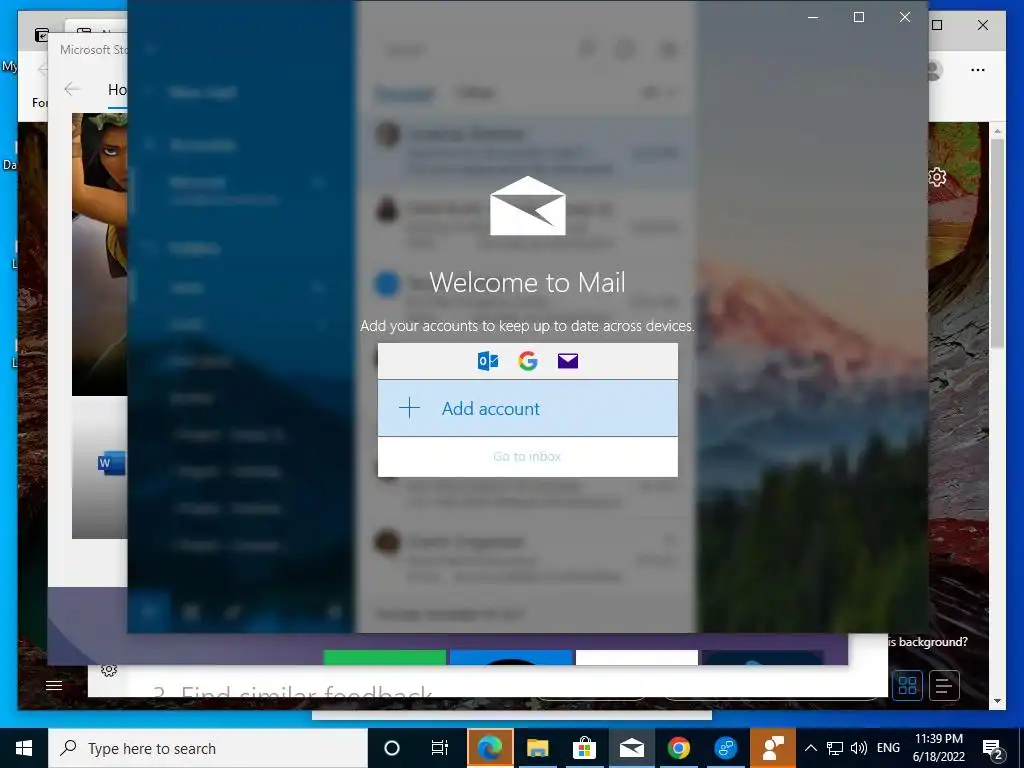
Task: Click the Add account button
Action: (528, 408)
